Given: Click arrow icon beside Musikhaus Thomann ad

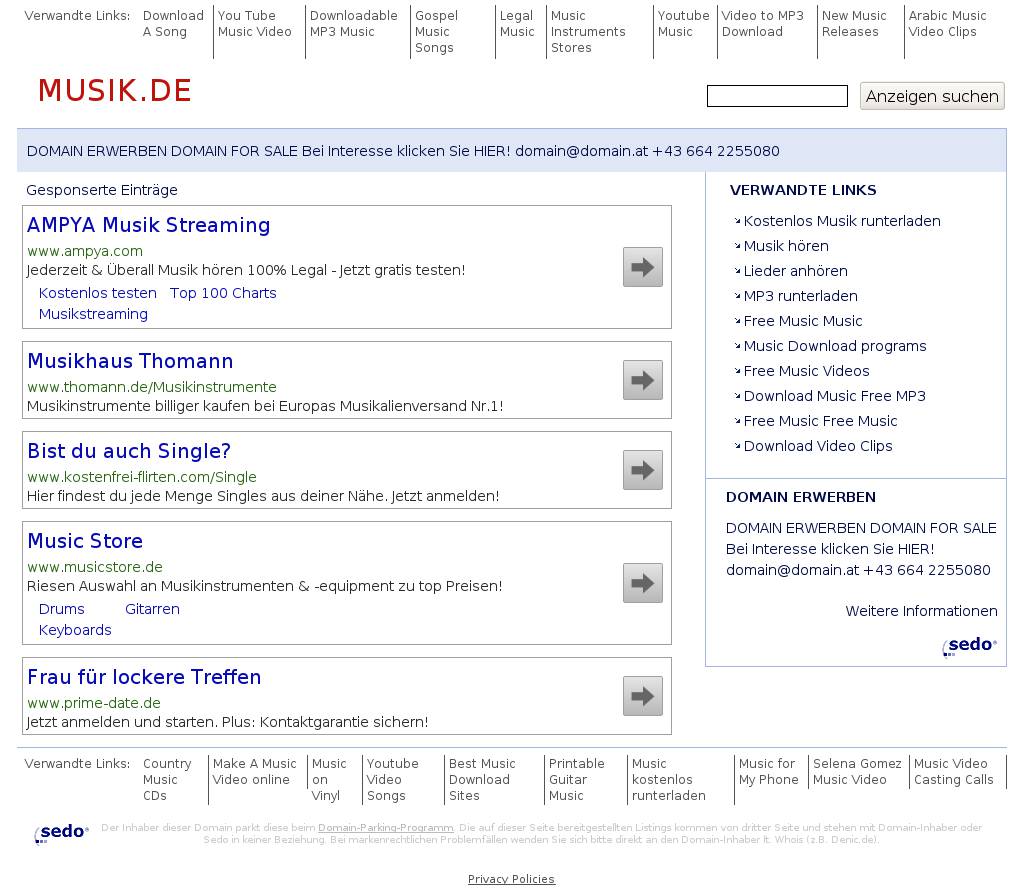Looking at the screenshot, I should click(x=642, y=380).
